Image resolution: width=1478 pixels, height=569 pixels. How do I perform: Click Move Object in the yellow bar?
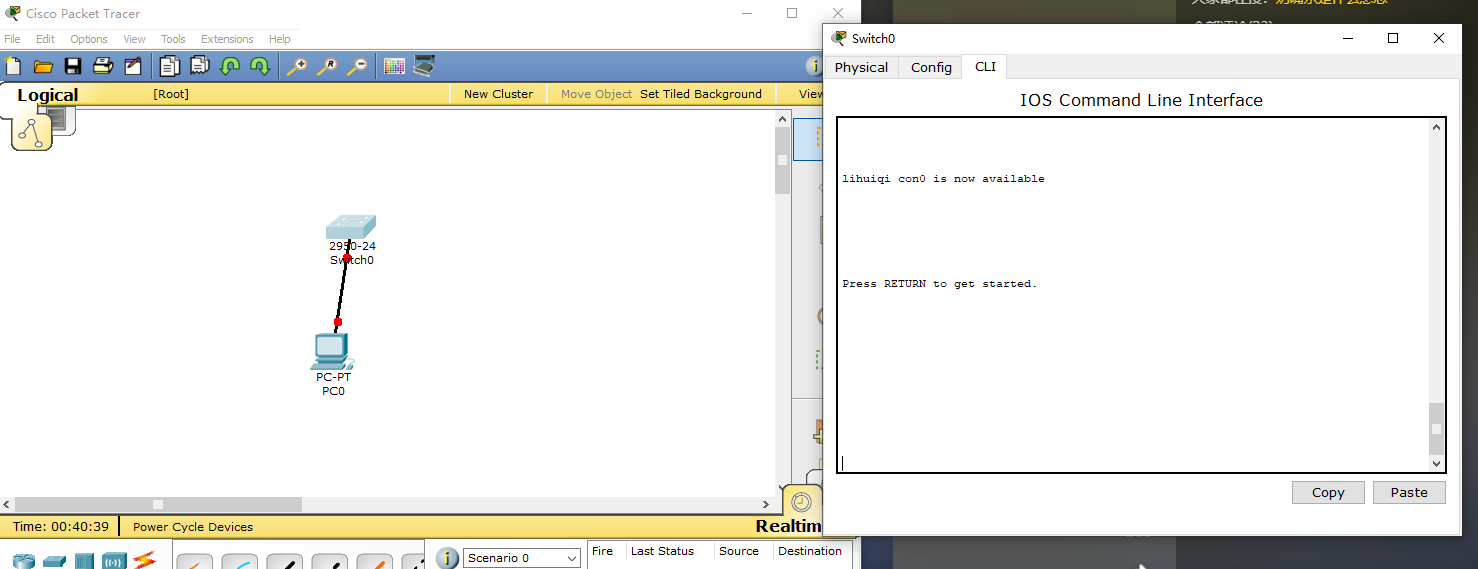click(x=596, y=94)
